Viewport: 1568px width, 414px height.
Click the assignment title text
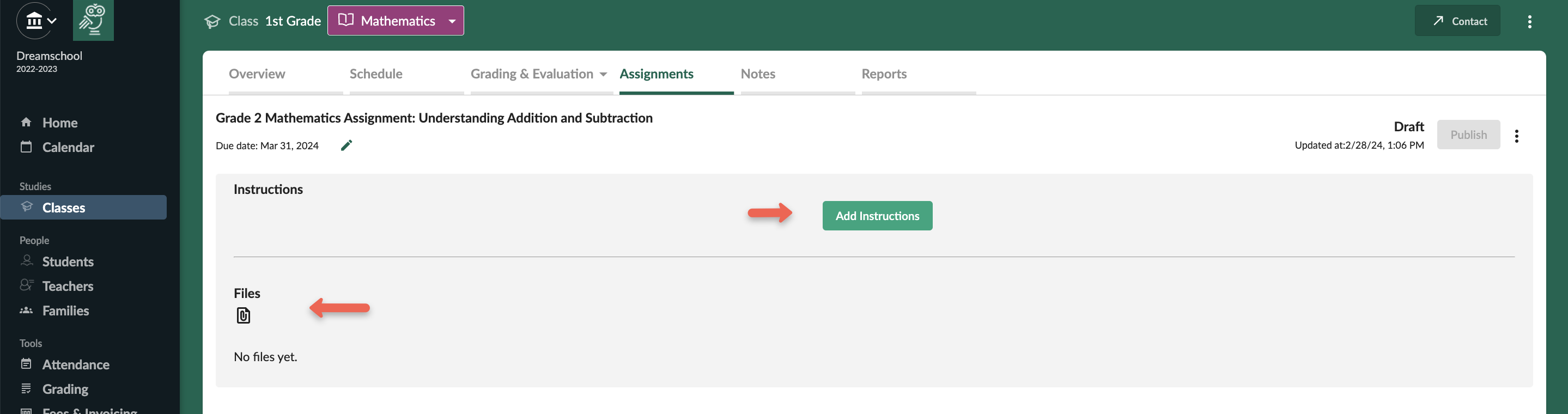point(434,118)
